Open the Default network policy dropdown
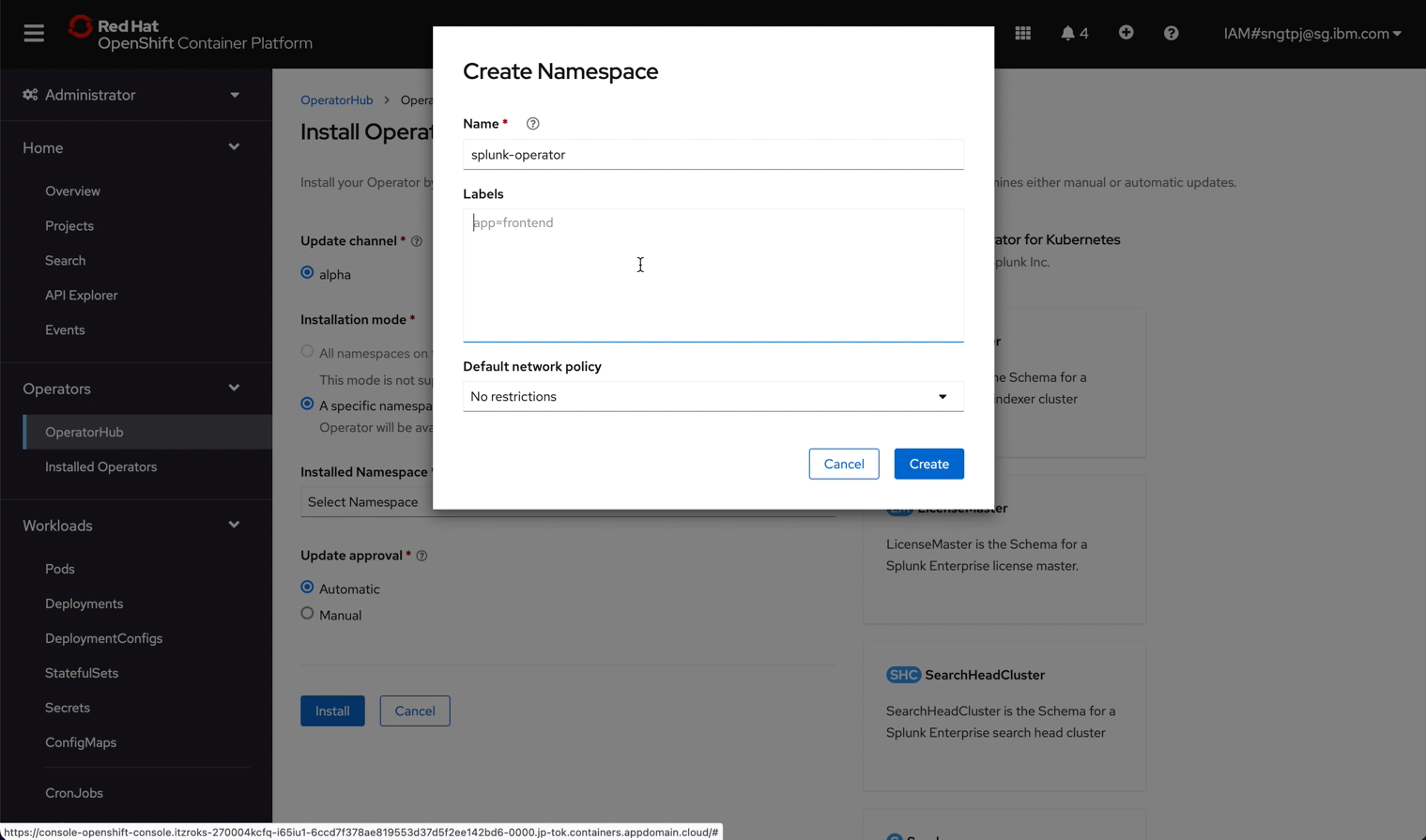The height and width of the screenshot is (840, 1426). [713, 396]
